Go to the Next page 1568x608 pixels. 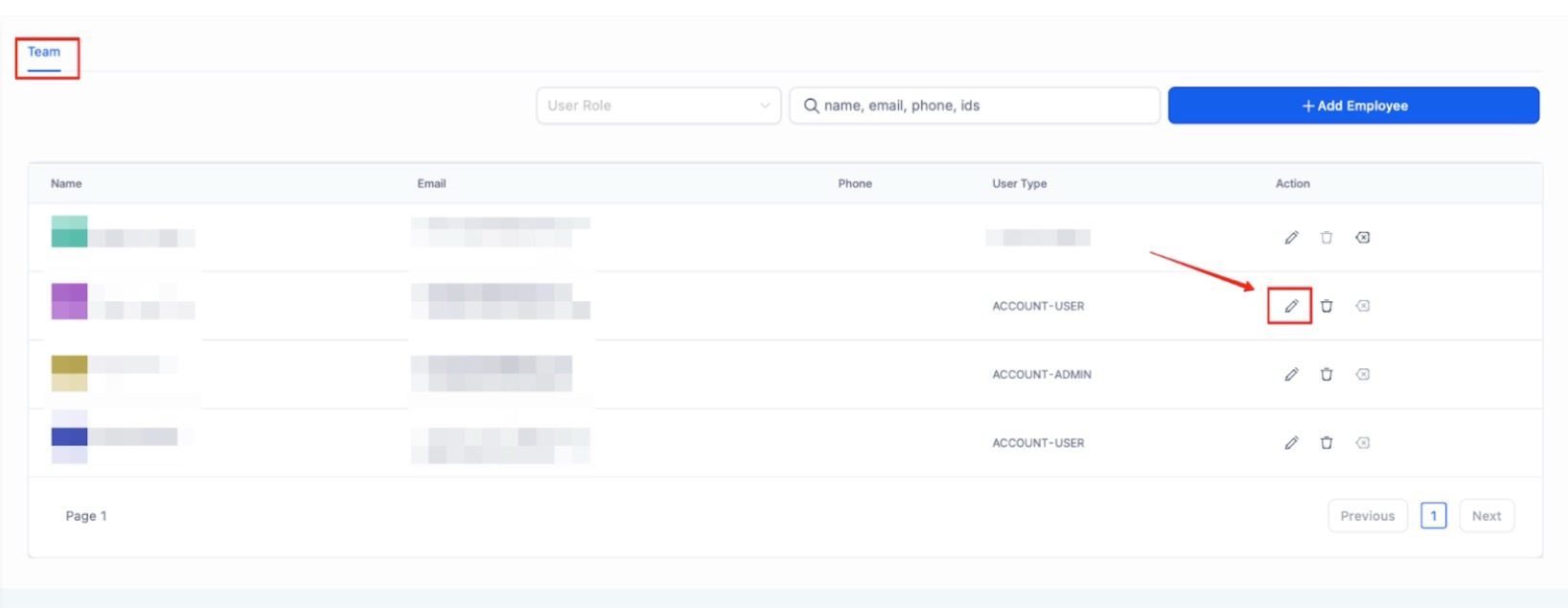[x=1486, y=516]
